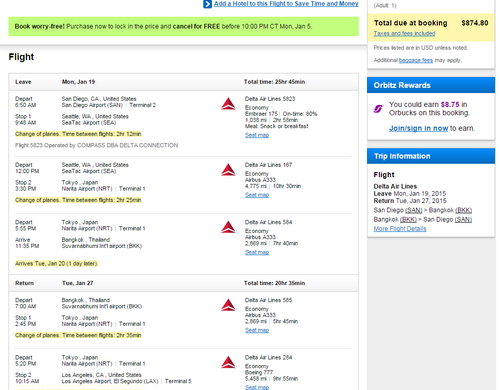This screenshot has height=390, width=500.
Task: Open the baggage fees link
Action: [416, 60]
